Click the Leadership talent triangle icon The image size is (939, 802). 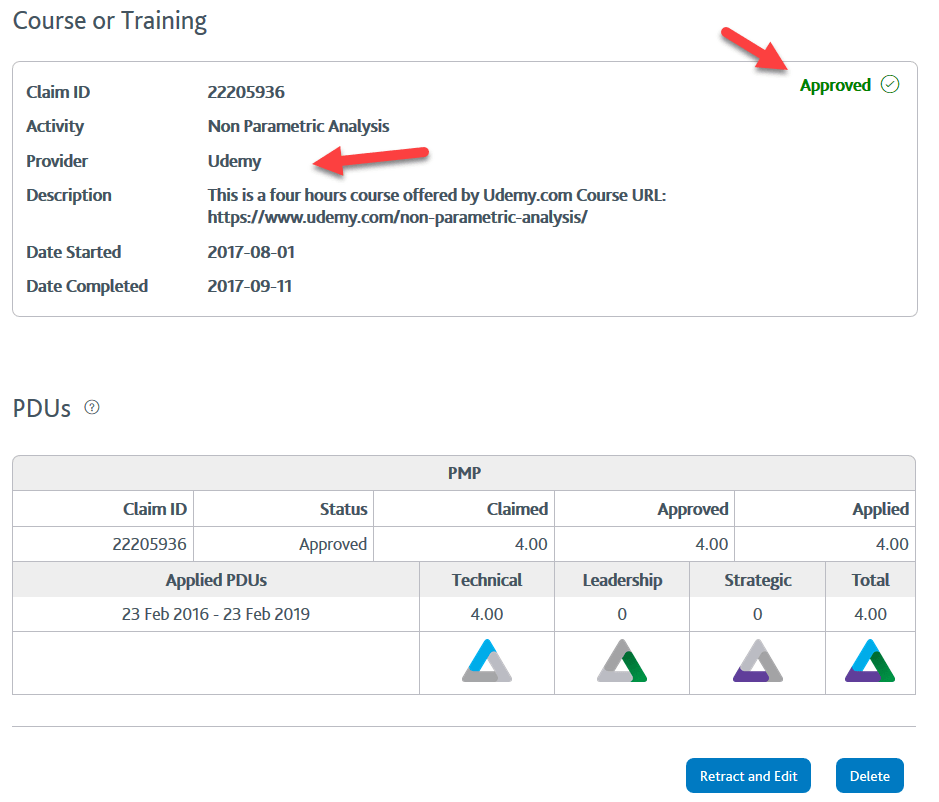tap(622, 661)
